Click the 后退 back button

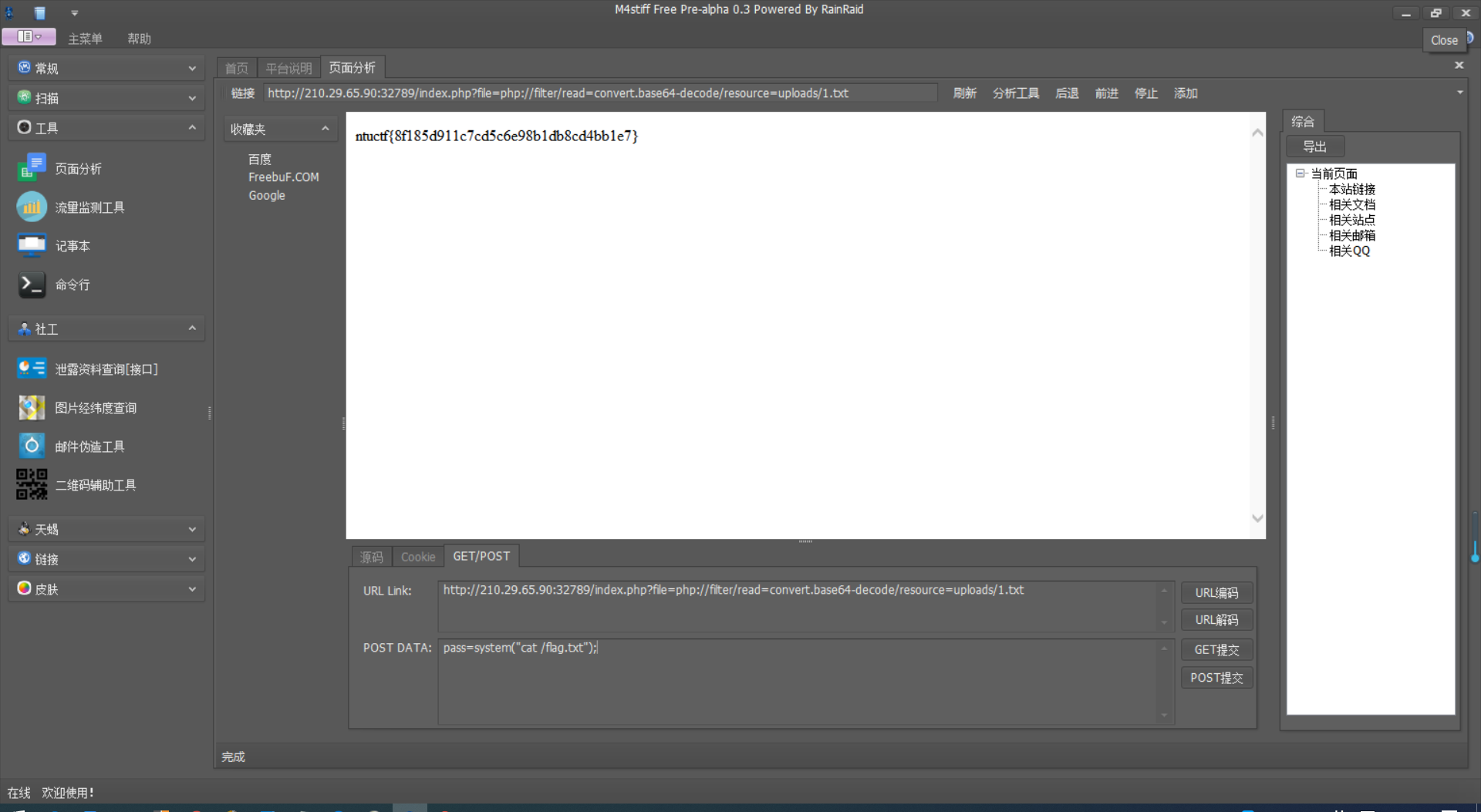click(x=1067, y=93)
